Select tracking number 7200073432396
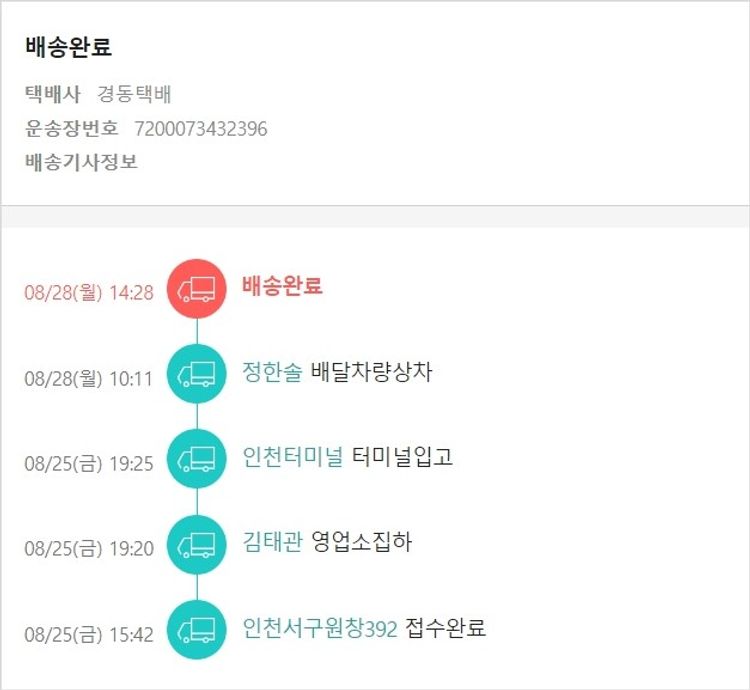Screen dimensions: 750x690 click(201, 129)
